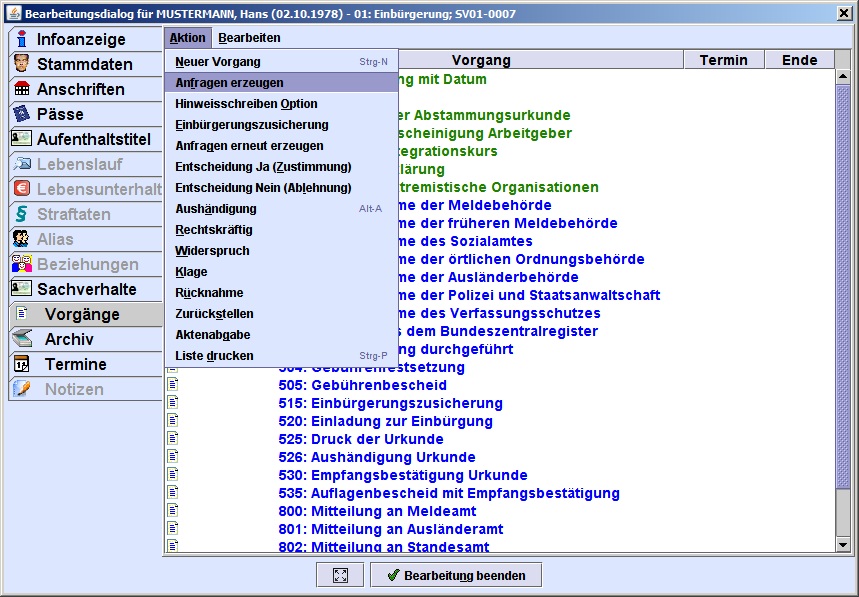This screenshot has height=597, width=859.
Task: Click the Pässe passport icon
Action: 21,114
